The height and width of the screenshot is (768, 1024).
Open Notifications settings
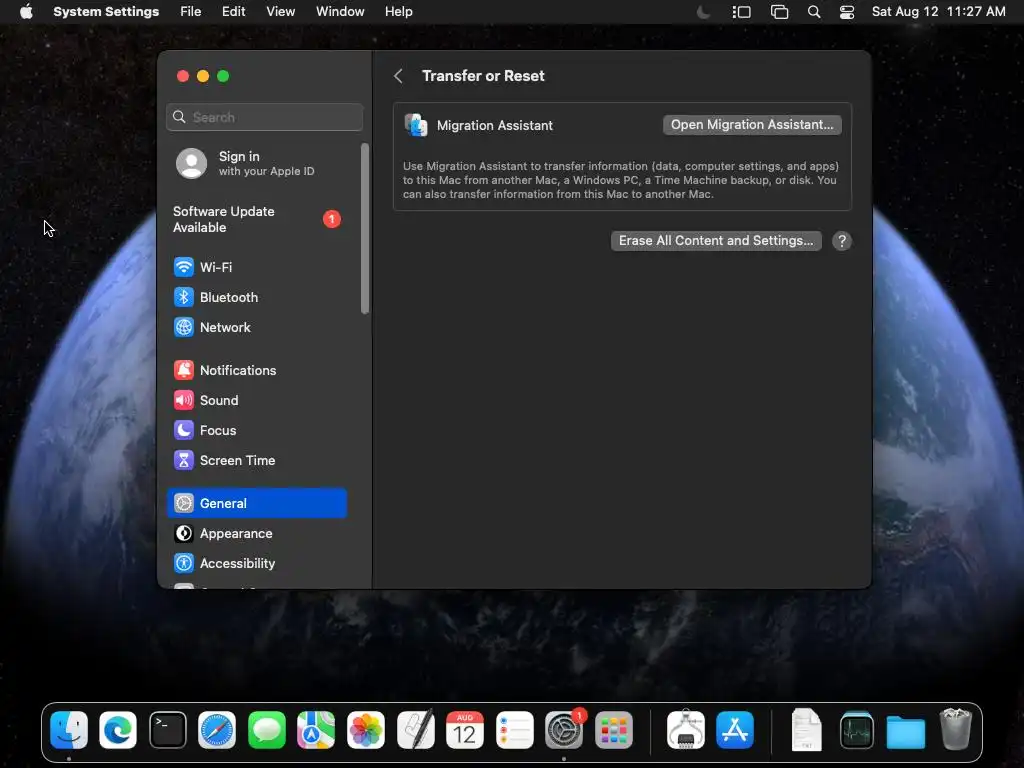point(257,370)
